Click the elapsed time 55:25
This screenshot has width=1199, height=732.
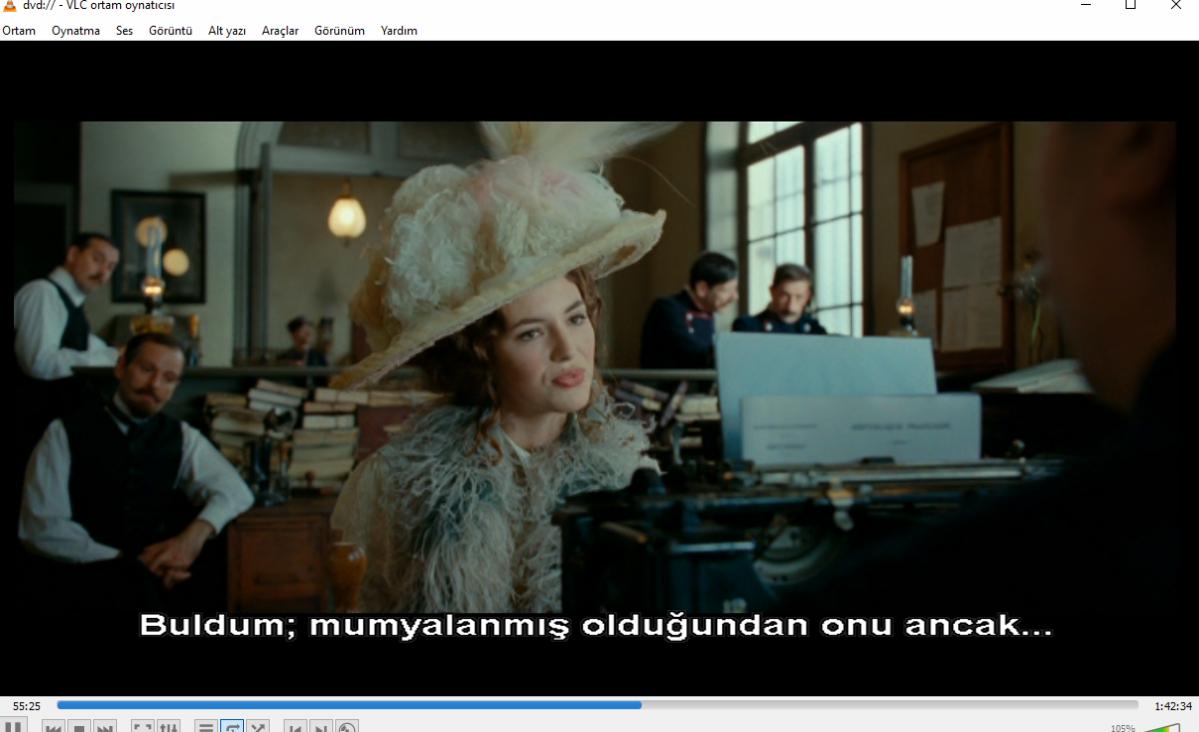[27, 706]
